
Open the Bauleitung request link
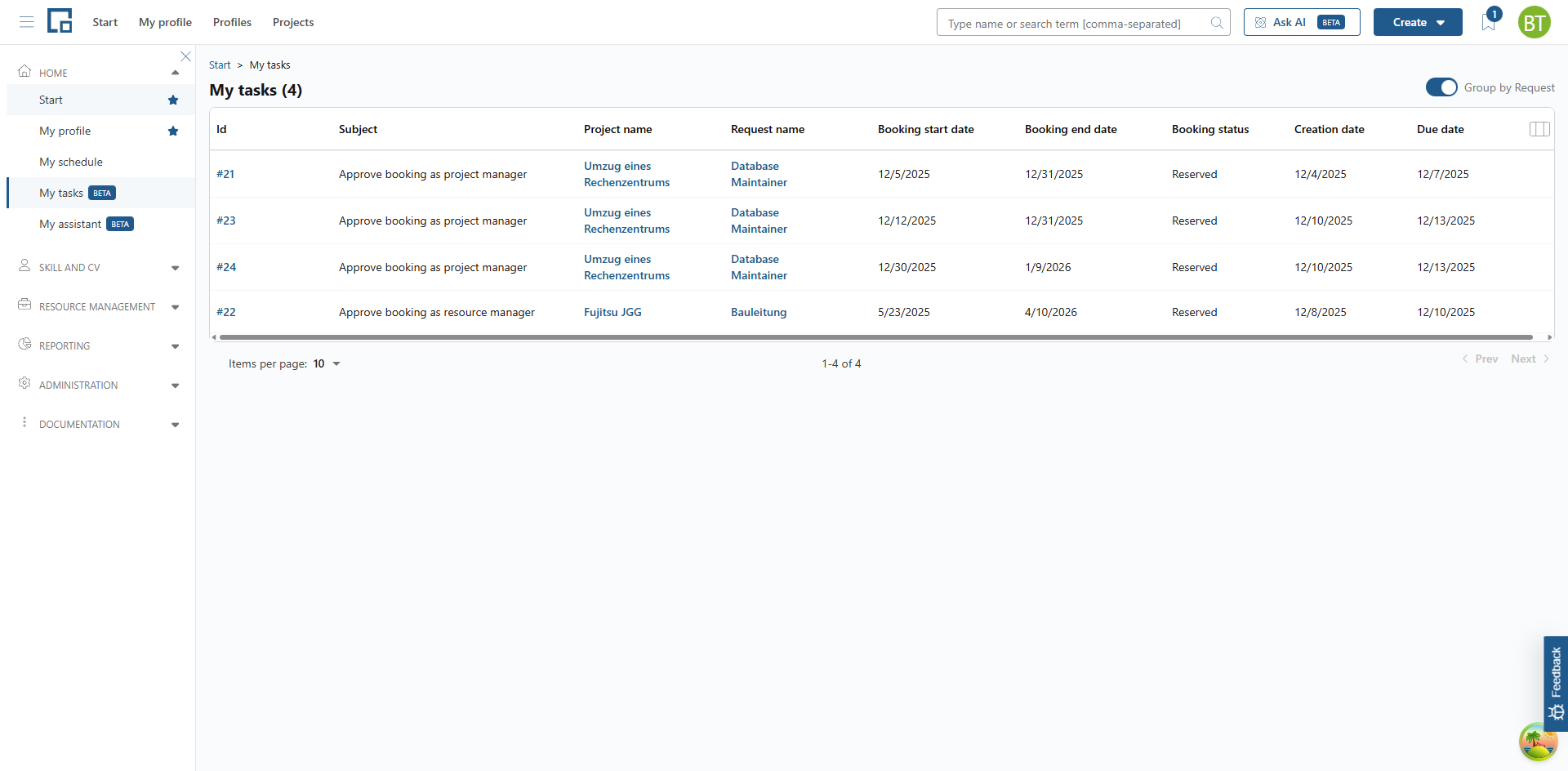coord(759,312)
